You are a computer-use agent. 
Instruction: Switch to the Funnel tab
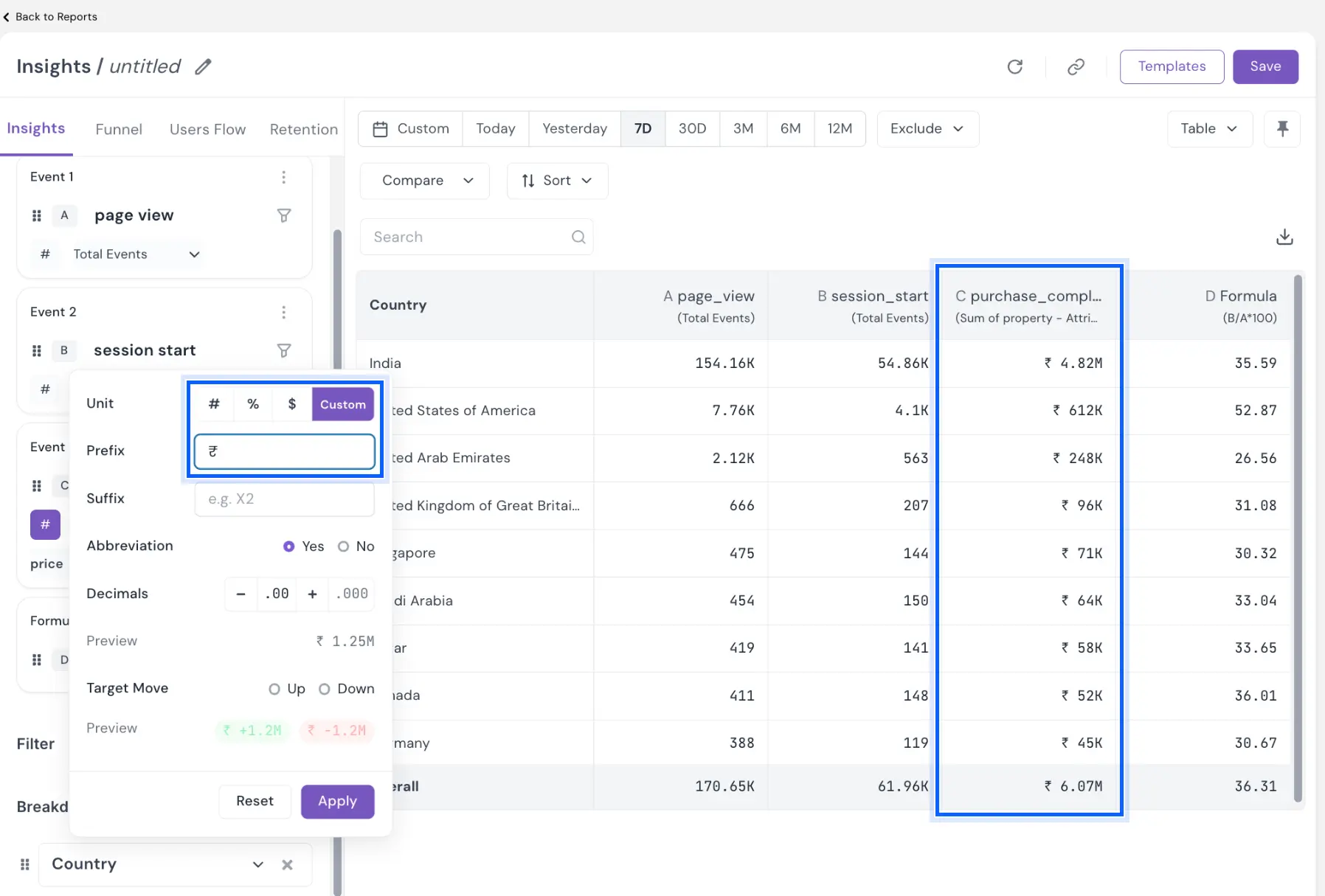pyautogui.click(x=119, y=129)
